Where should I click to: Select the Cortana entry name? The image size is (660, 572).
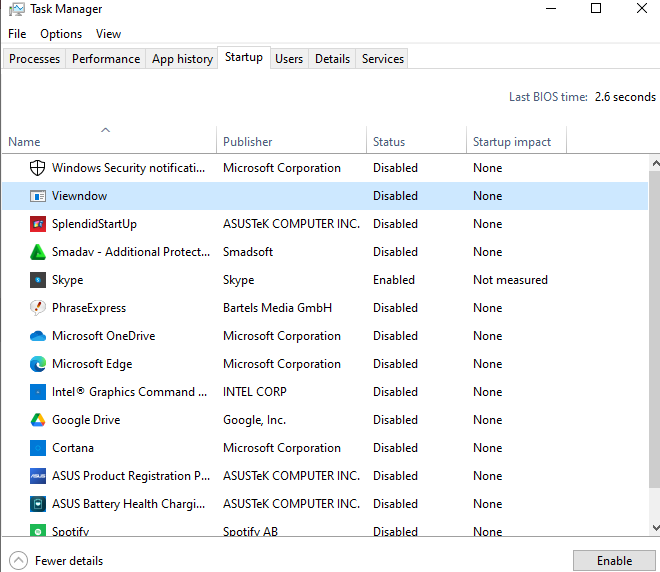pos(73,448)
